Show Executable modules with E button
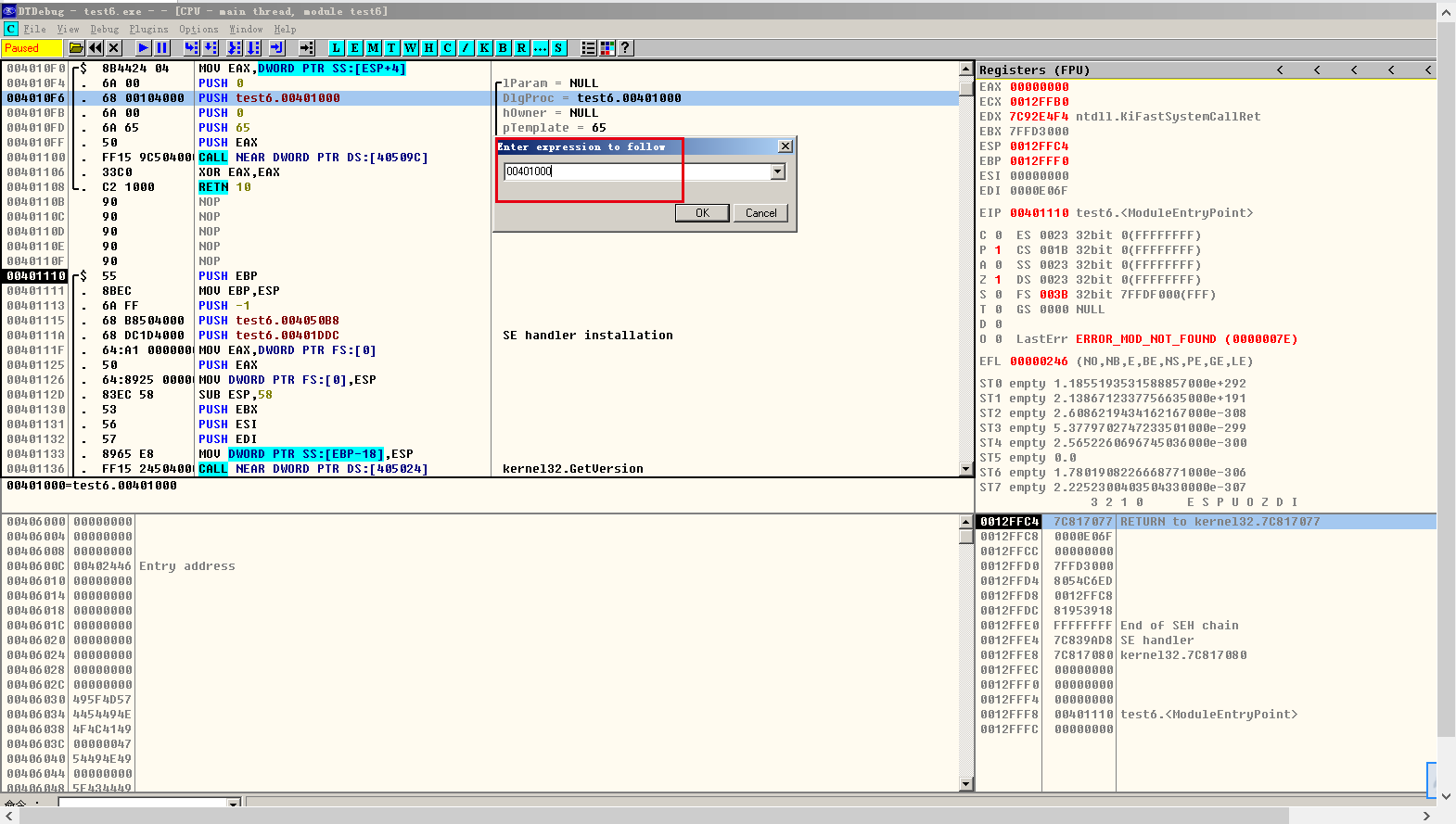 [354, 48]
